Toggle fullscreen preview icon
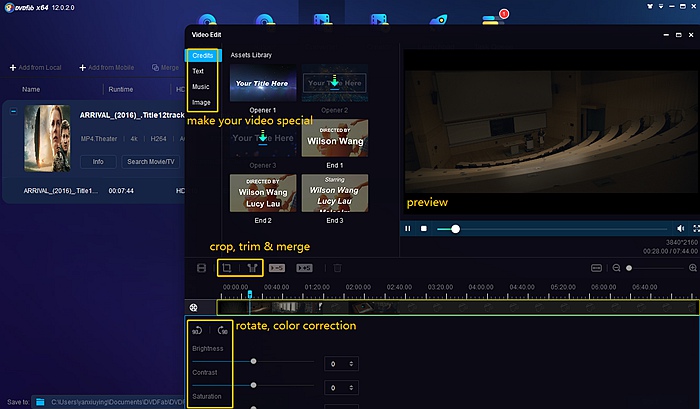 [696, 229]
